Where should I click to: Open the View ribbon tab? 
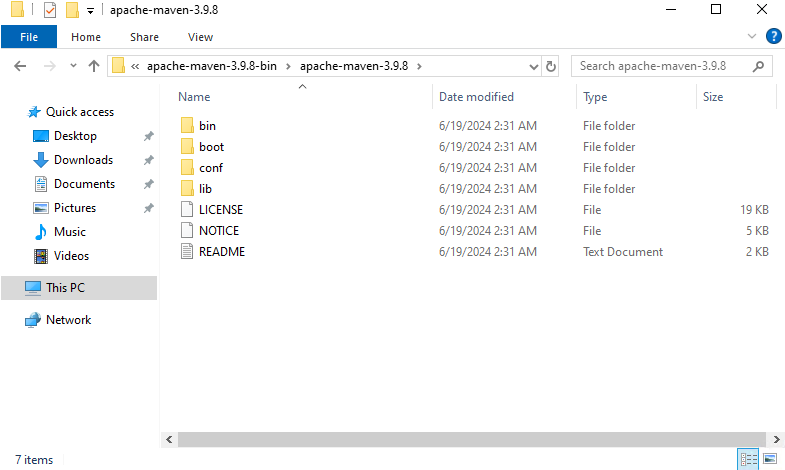click(x=200, y=37)
